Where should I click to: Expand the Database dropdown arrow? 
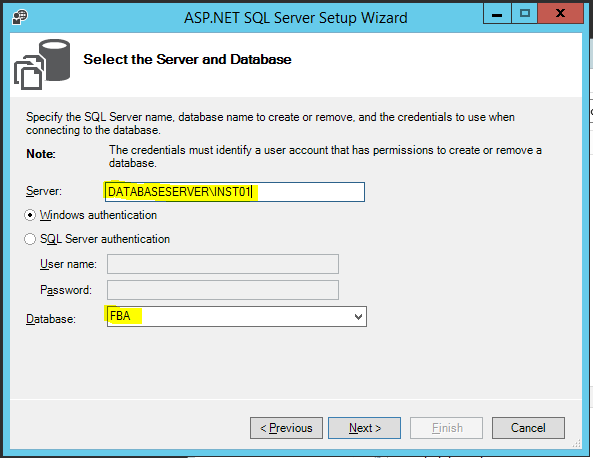(358, 317)
